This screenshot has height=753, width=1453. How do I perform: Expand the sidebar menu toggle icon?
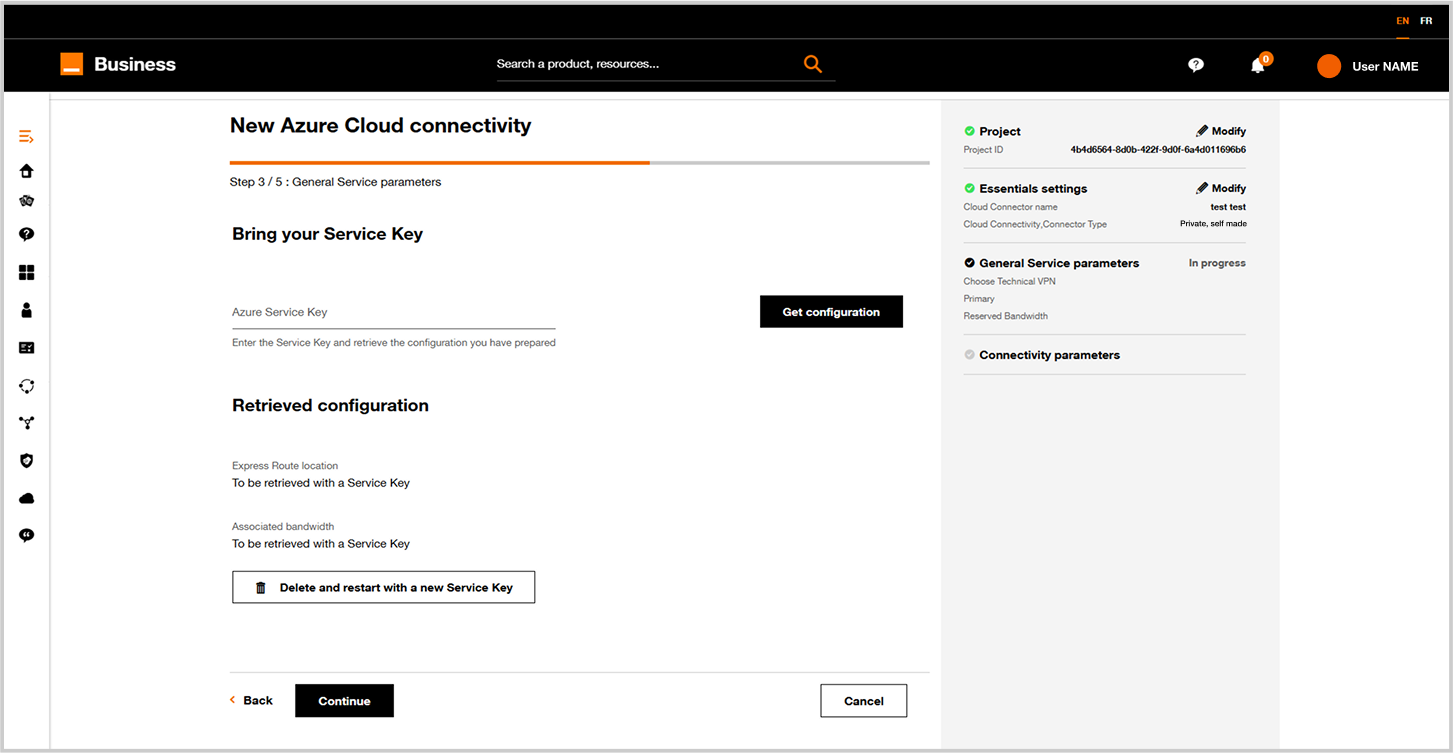coord(27,136)
